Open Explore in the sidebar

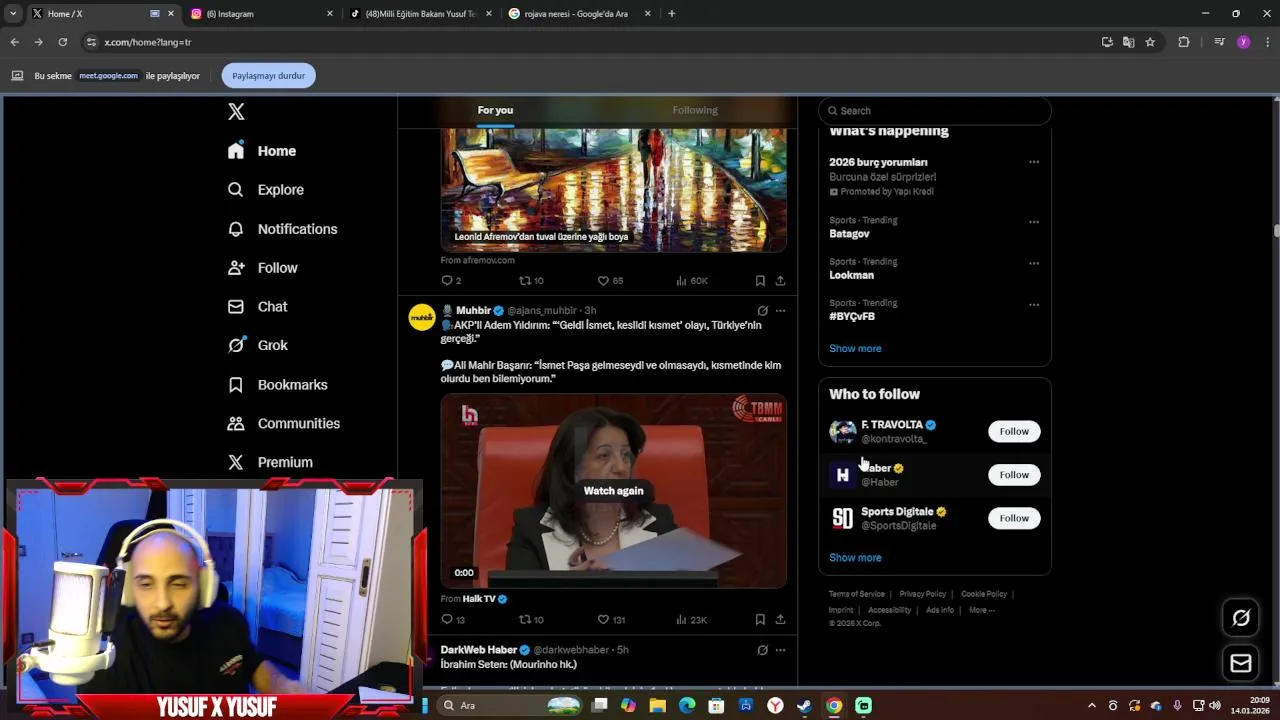tap(266, 190)
